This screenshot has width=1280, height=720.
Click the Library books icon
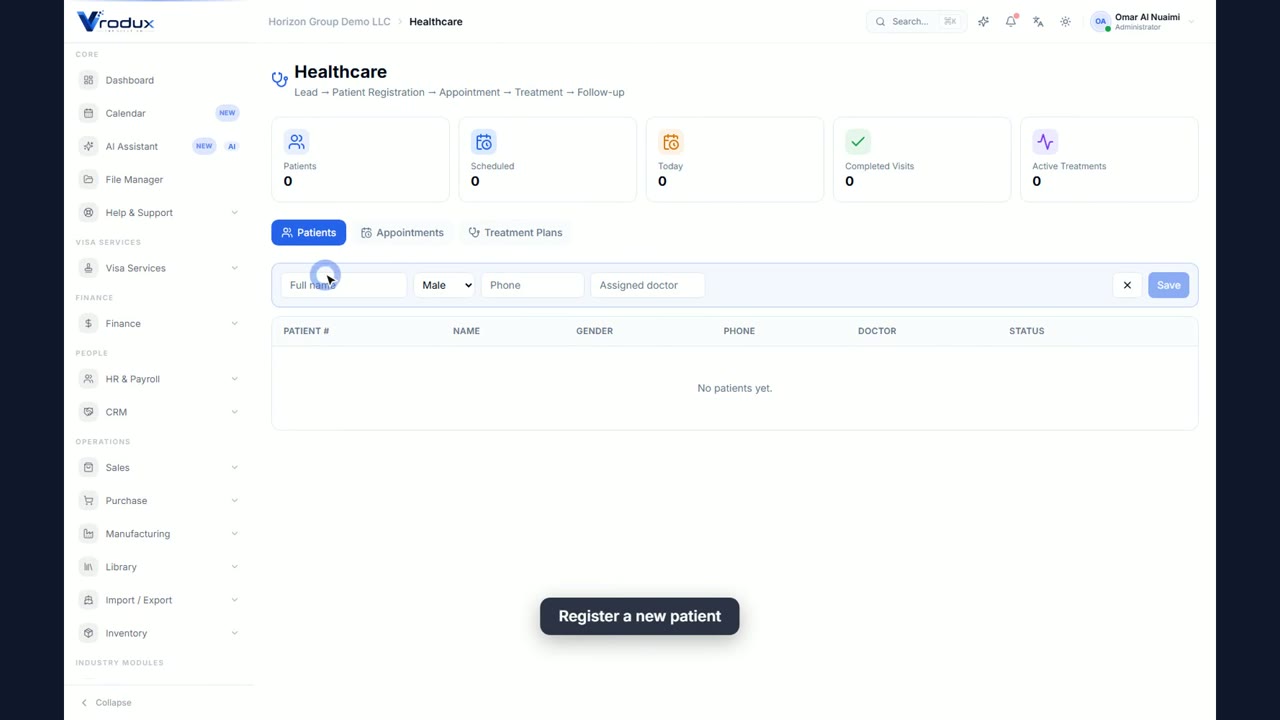point(88,566)
